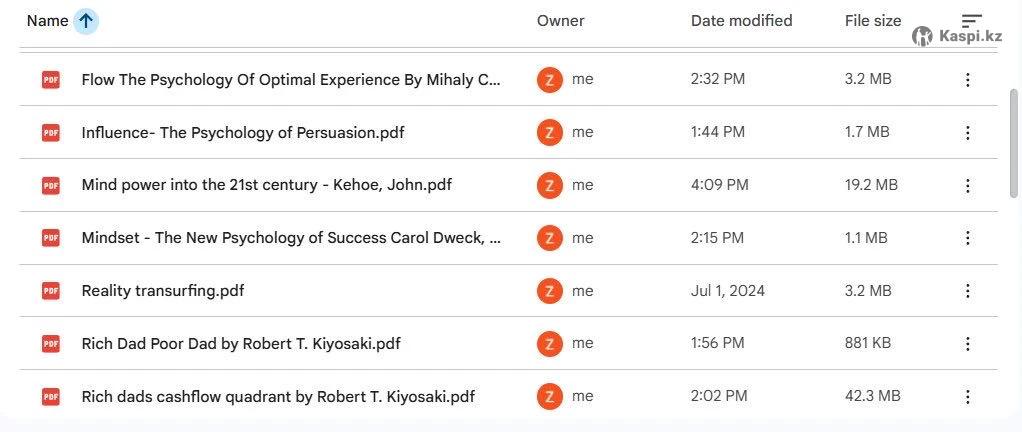The image size is (1022, 432).
Task: Click the Name column header
Action: (x=47, y=21)
